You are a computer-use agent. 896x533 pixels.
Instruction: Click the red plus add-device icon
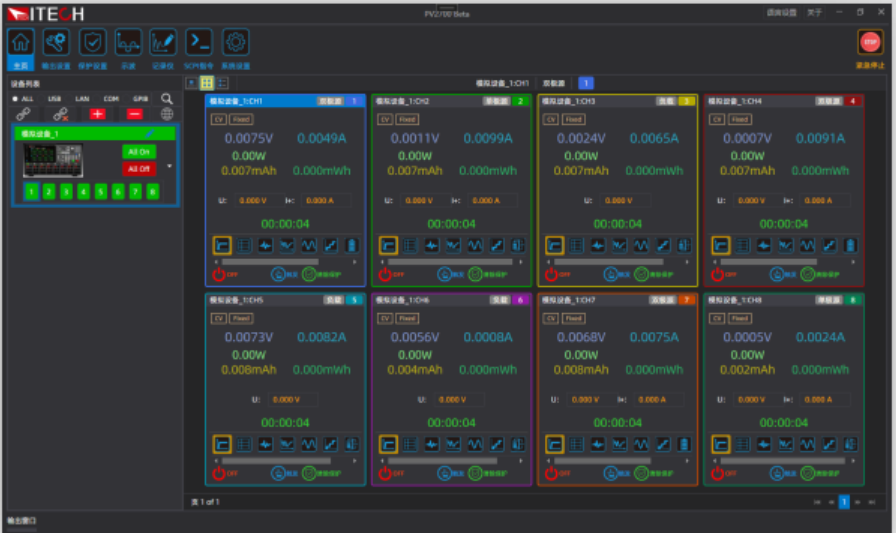click(x=97, y=115)
